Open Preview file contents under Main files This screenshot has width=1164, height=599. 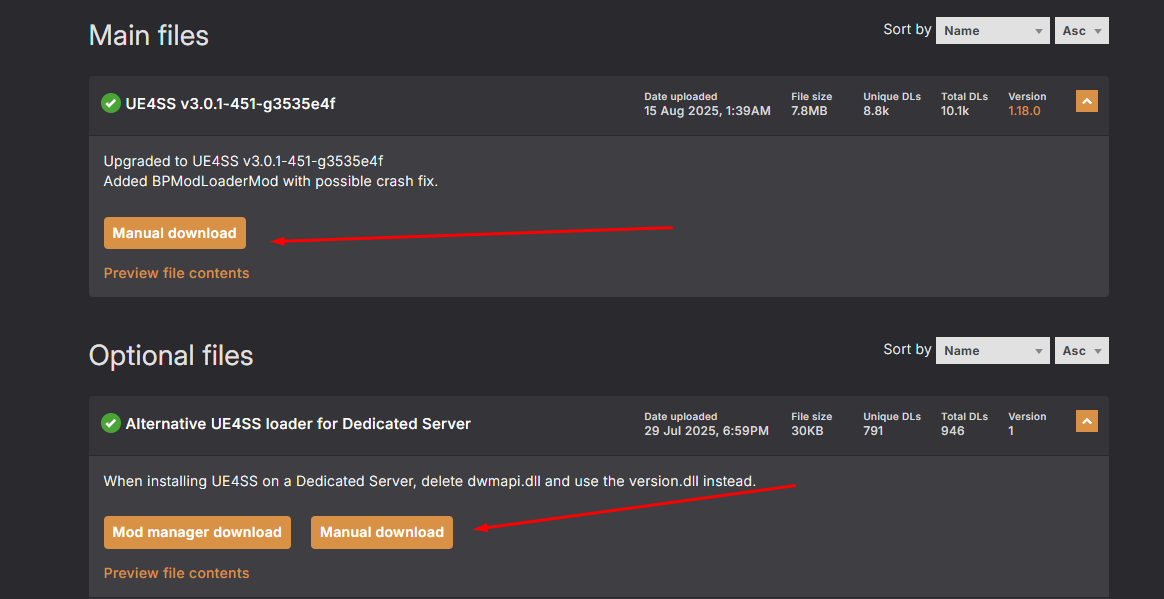click(x=177, y=273)
